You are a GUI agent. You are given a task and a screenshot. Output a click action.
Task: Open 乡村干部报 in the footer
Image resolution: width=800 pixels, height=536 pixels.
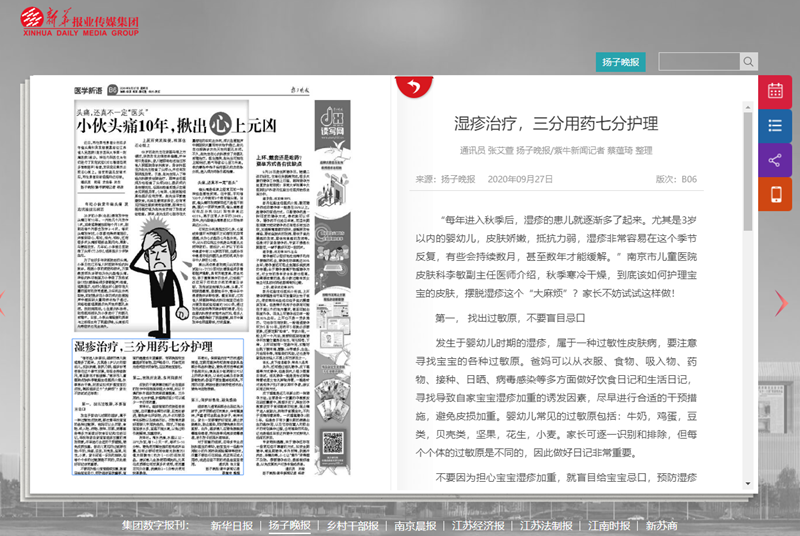(x=353, y=526)
